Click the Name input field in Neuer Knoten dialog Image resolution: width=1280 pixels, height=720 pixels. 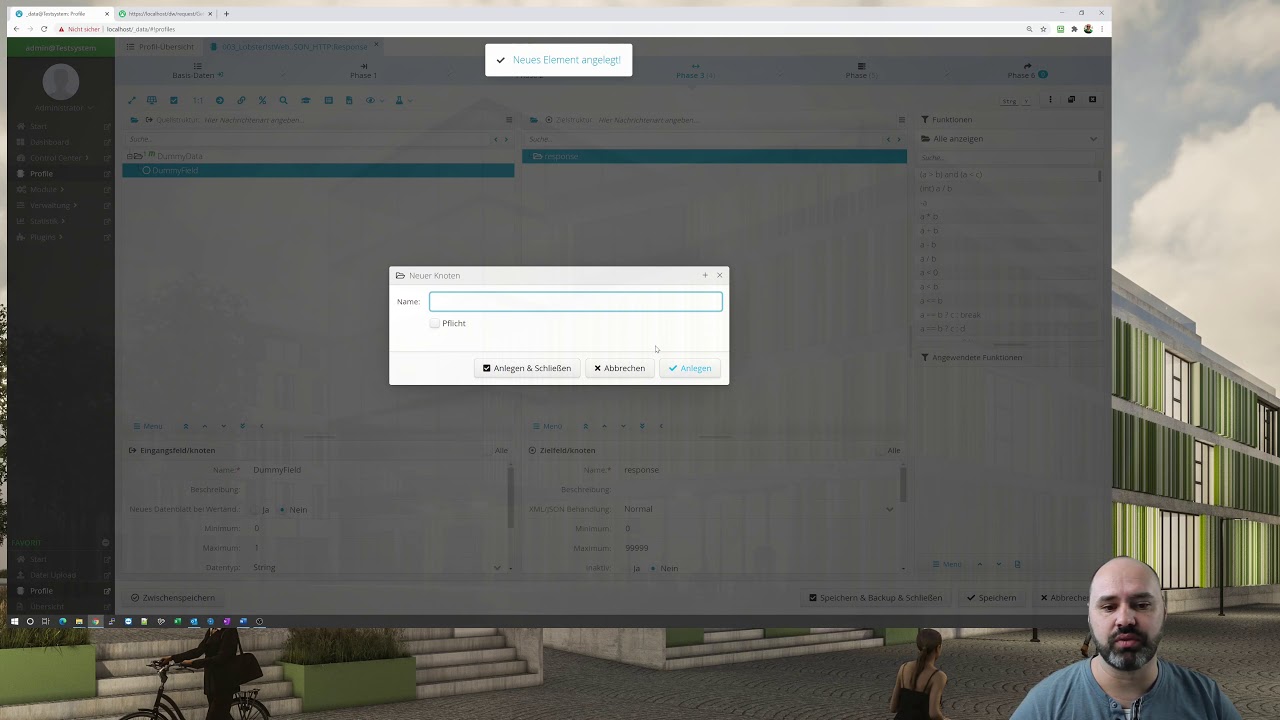pos(575,301)
